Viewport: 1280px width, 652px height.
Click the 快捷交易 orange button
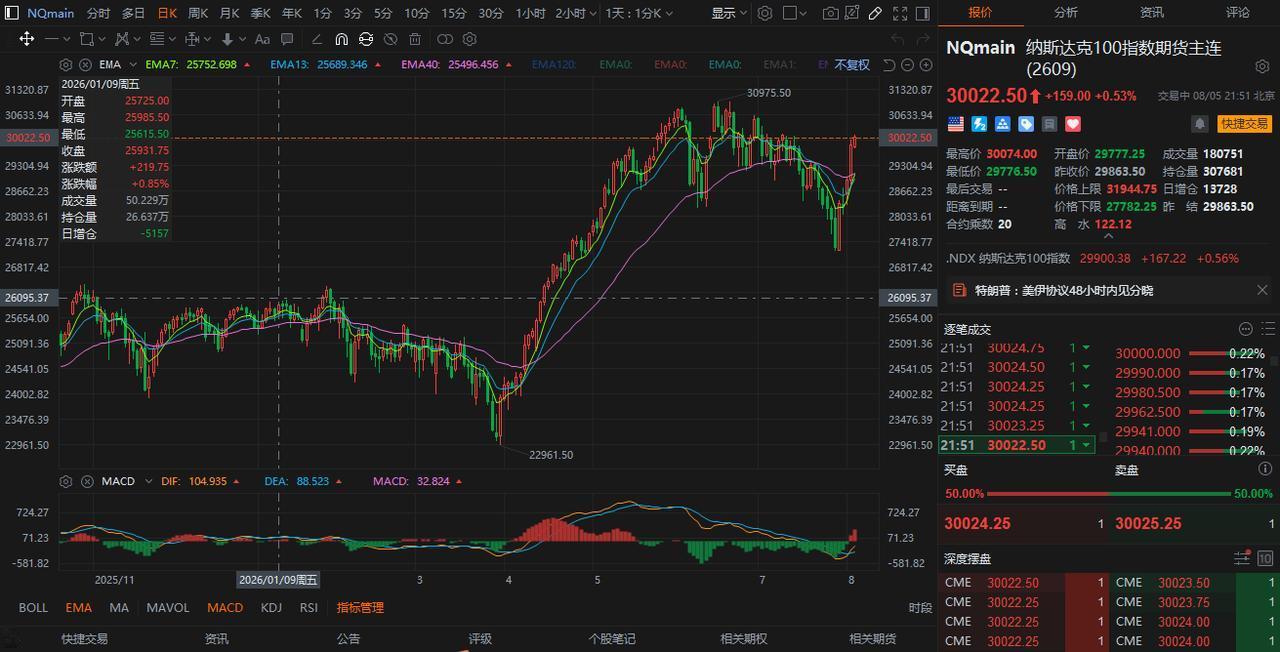point(1244,124)
